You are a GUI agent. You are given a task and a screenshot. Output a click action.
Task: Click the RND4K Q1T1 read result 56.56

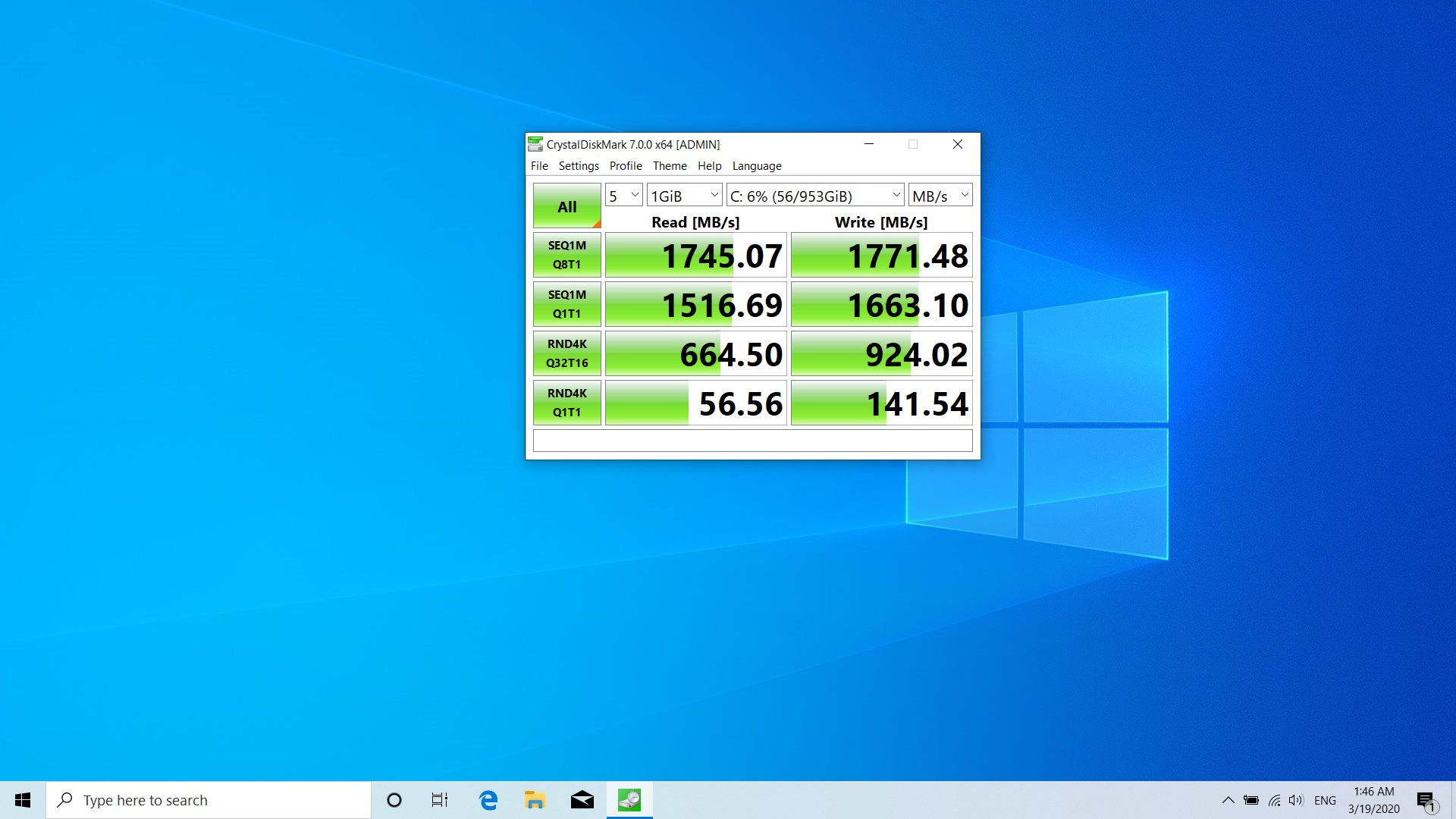[x=695, y=403]
